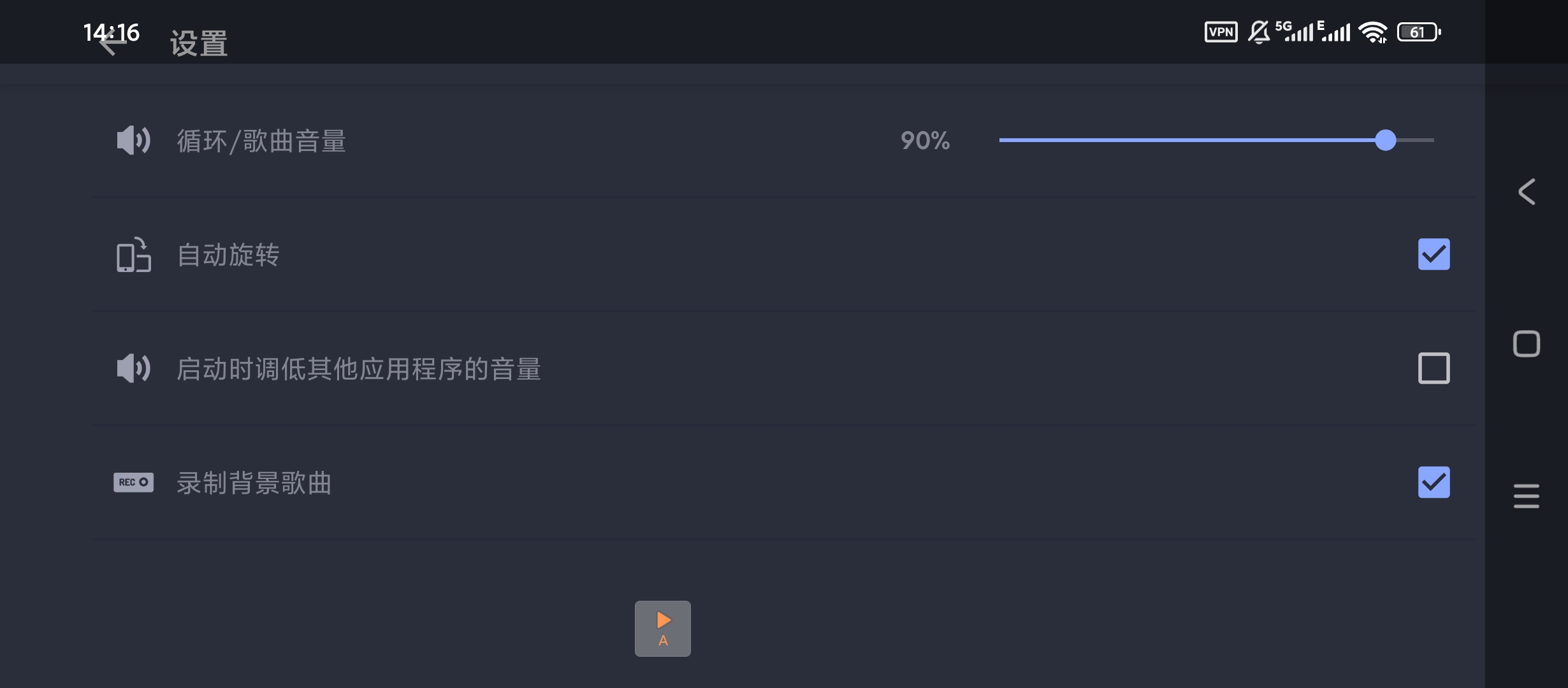1568x688 pixels.
Task: Enable 启动时调低其他应用程序的音量 checkbox
Action: pyautogui.click(x=1434, y=368)
